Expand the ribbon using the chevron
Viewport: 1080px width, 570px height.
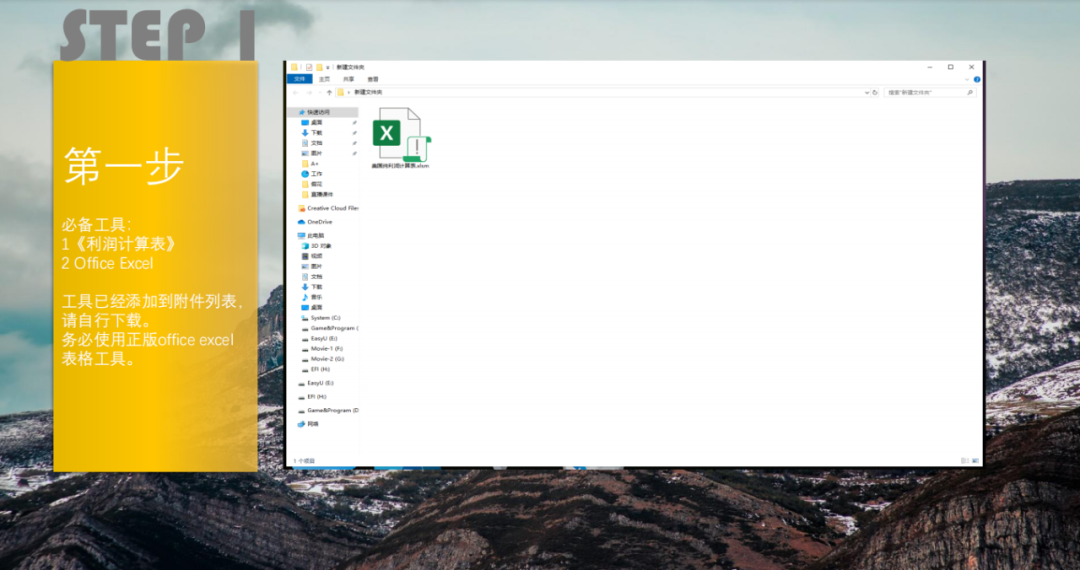point(968,79)
